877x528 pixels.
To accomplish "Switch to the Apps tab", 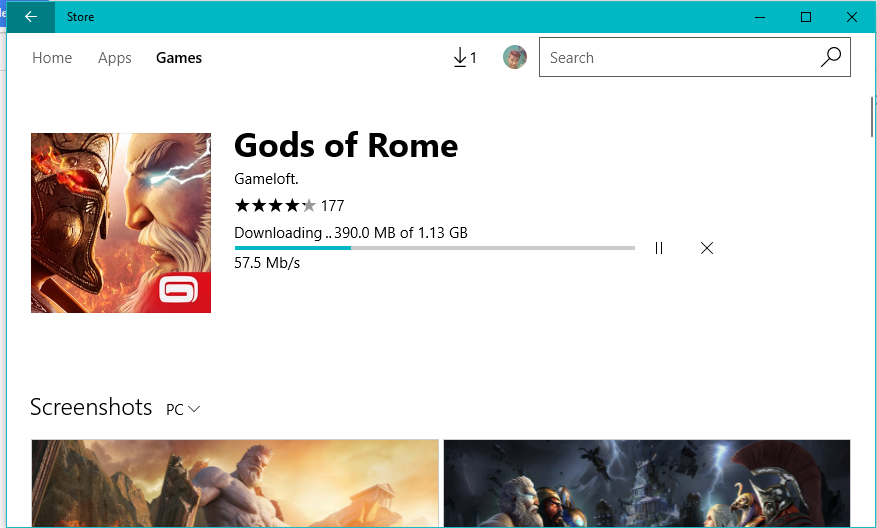I will (x=115, y=58).
